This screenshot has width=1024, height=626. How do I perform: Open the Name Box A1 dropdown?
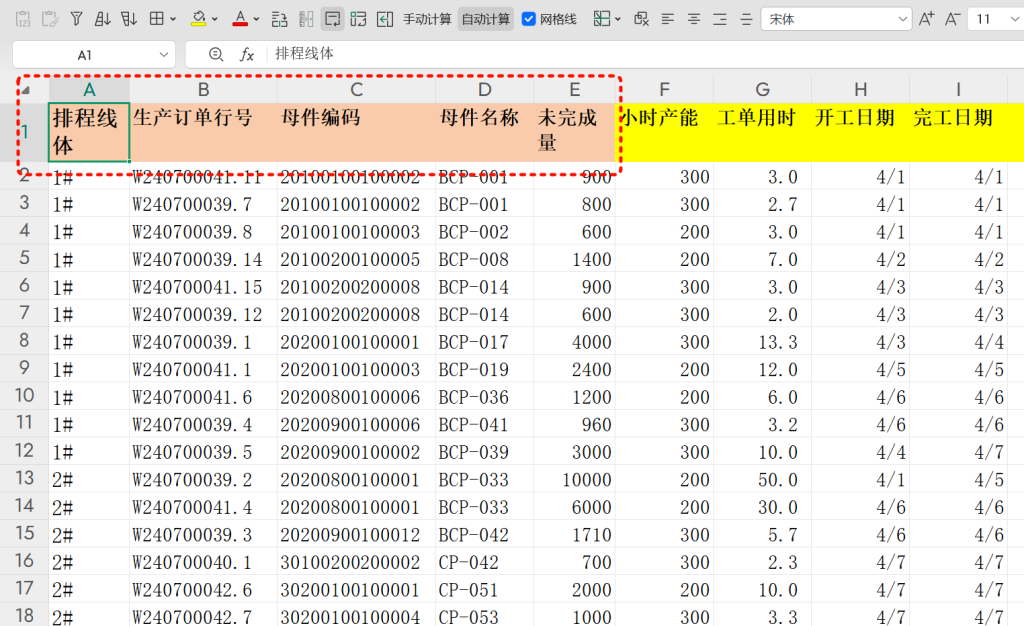click(x=164, y=55)
